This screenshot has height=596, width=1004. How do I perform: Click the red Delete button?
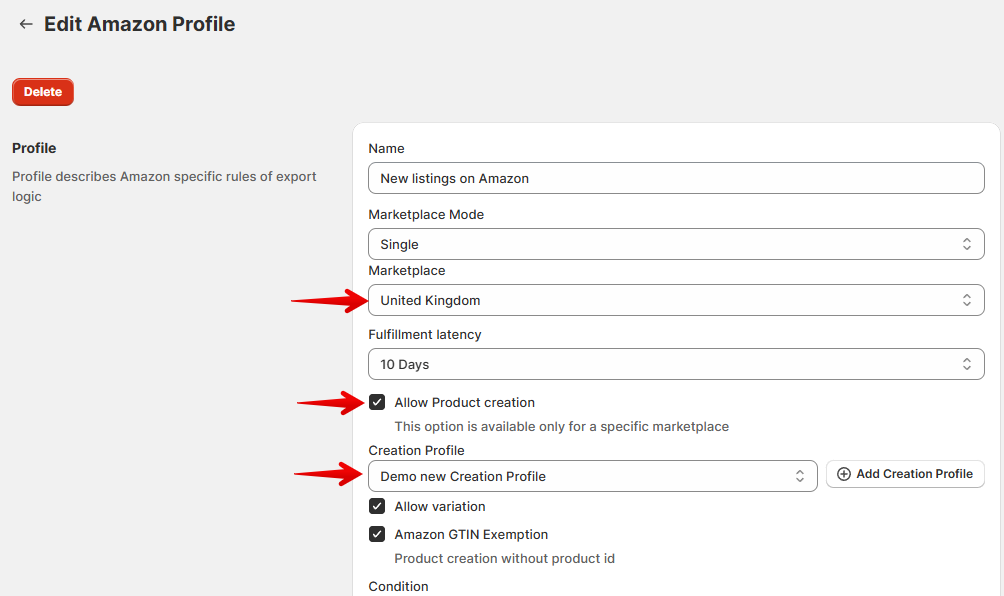pyautogui.click(x=43, y=92)
